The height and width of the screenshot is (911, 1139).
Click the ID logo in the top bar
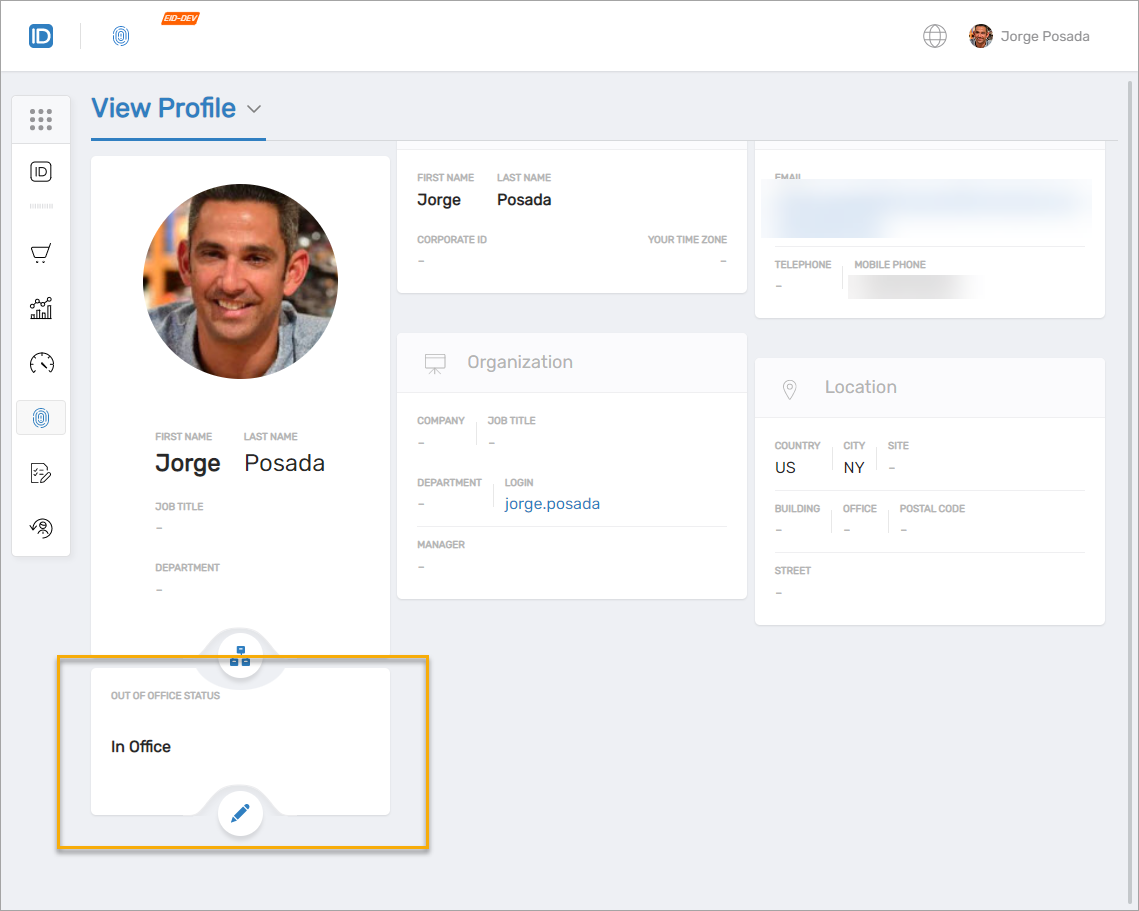[x=41, y=35]
